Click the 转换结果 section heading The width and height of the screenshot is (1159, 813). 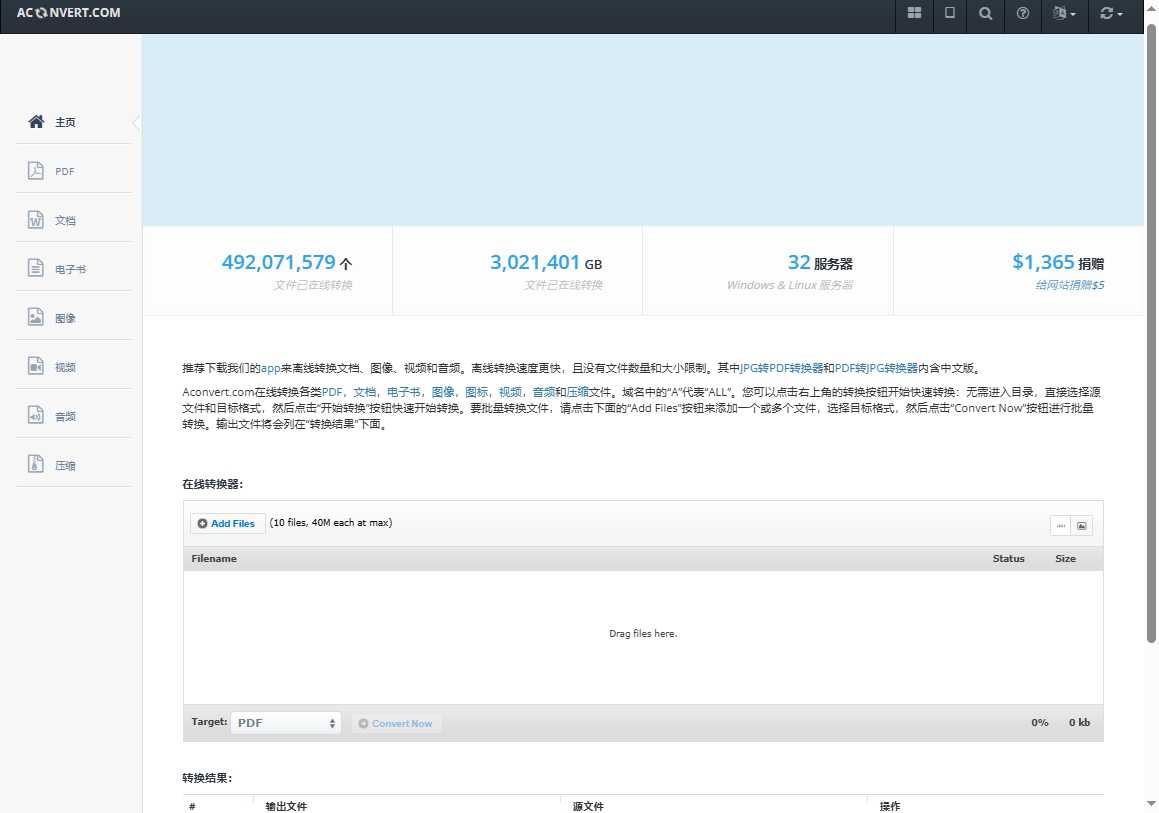(207, 778)
